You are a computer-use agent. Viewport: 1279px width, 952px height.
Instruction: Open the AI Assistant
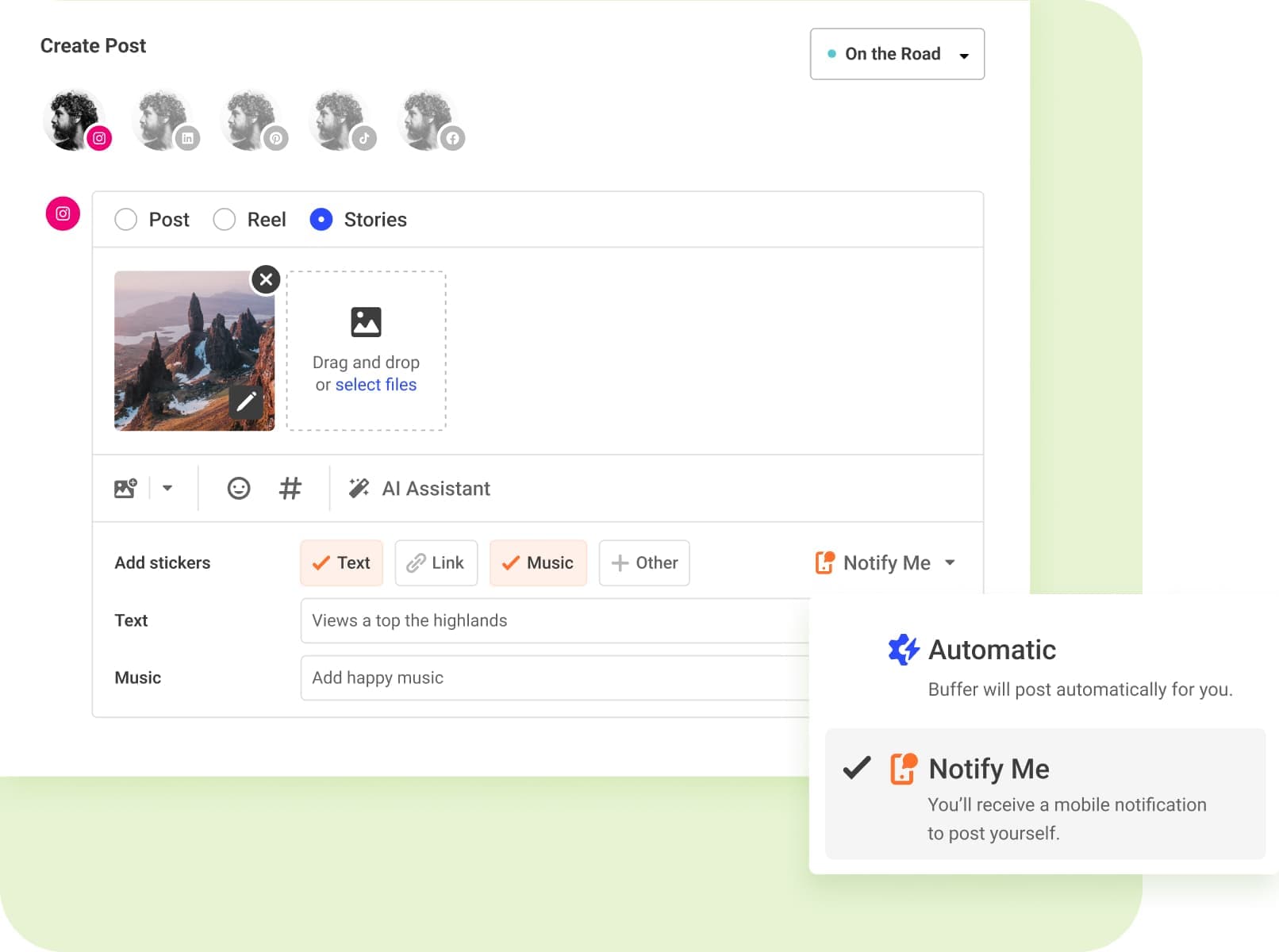pos(420,488)
